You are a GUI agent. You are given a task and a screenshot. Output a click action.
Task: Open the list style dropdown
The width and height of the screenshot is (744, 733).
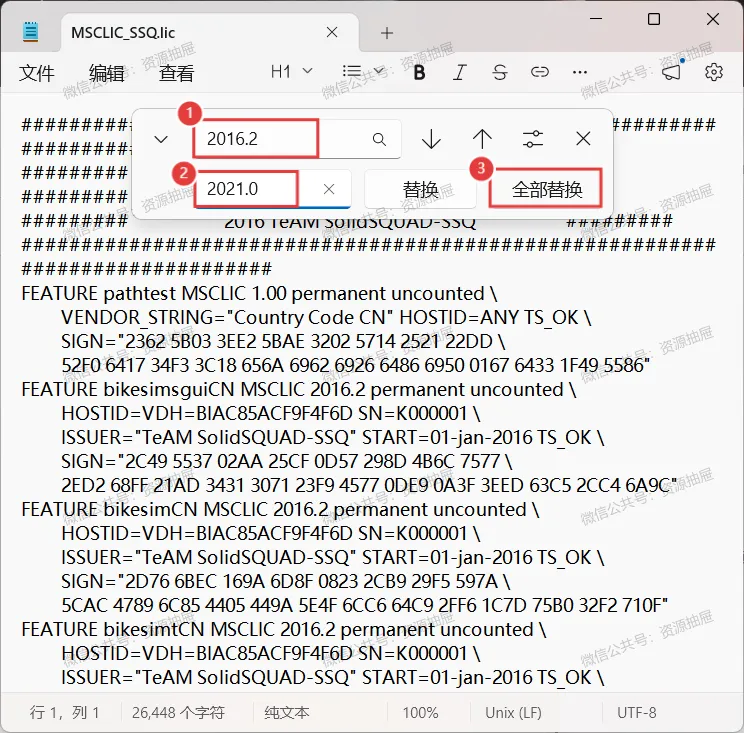tap(363, 72)
